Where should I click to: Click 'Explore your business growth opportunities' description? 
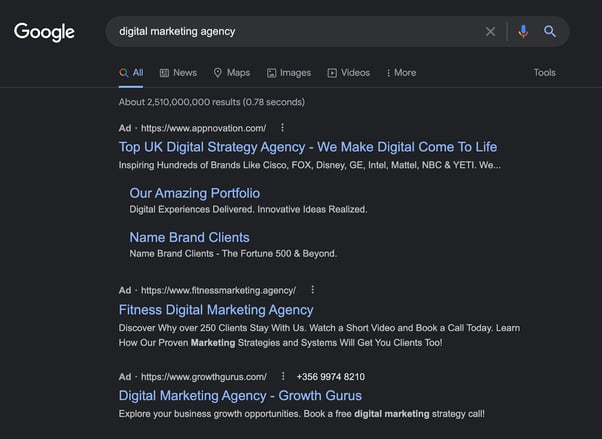tap(301, 414)
